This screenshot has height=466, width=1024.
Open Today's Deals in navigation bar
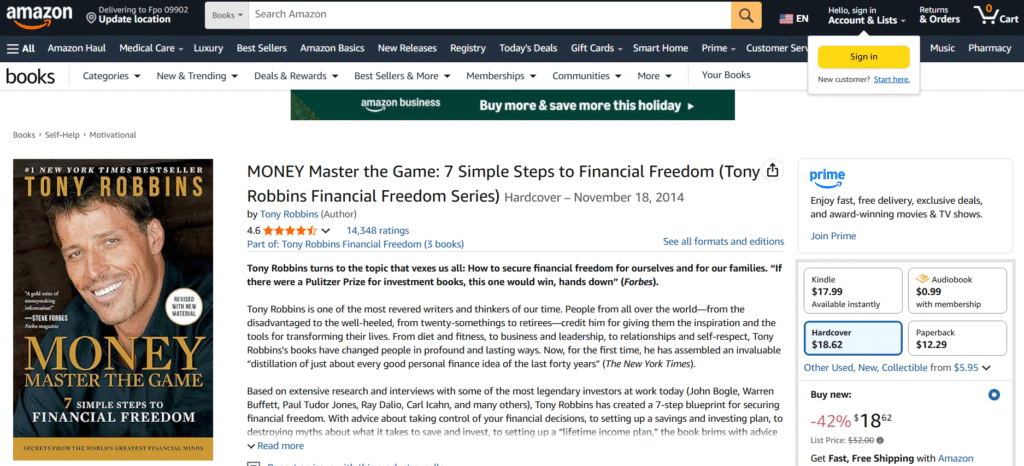click(x=528, y=48)
